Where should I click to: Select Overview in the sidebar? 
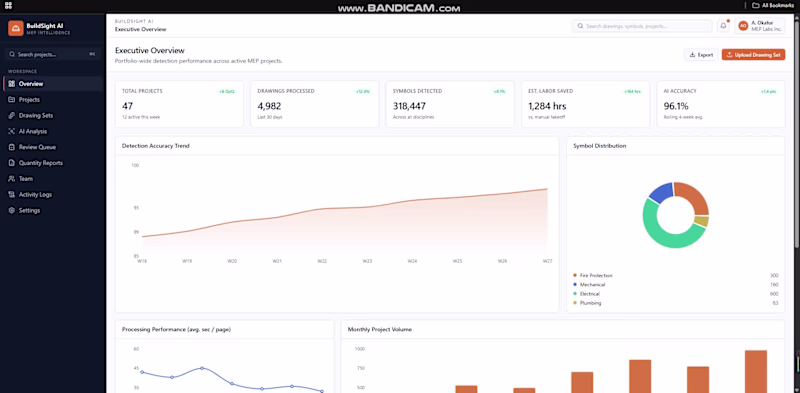coord(53,84)
